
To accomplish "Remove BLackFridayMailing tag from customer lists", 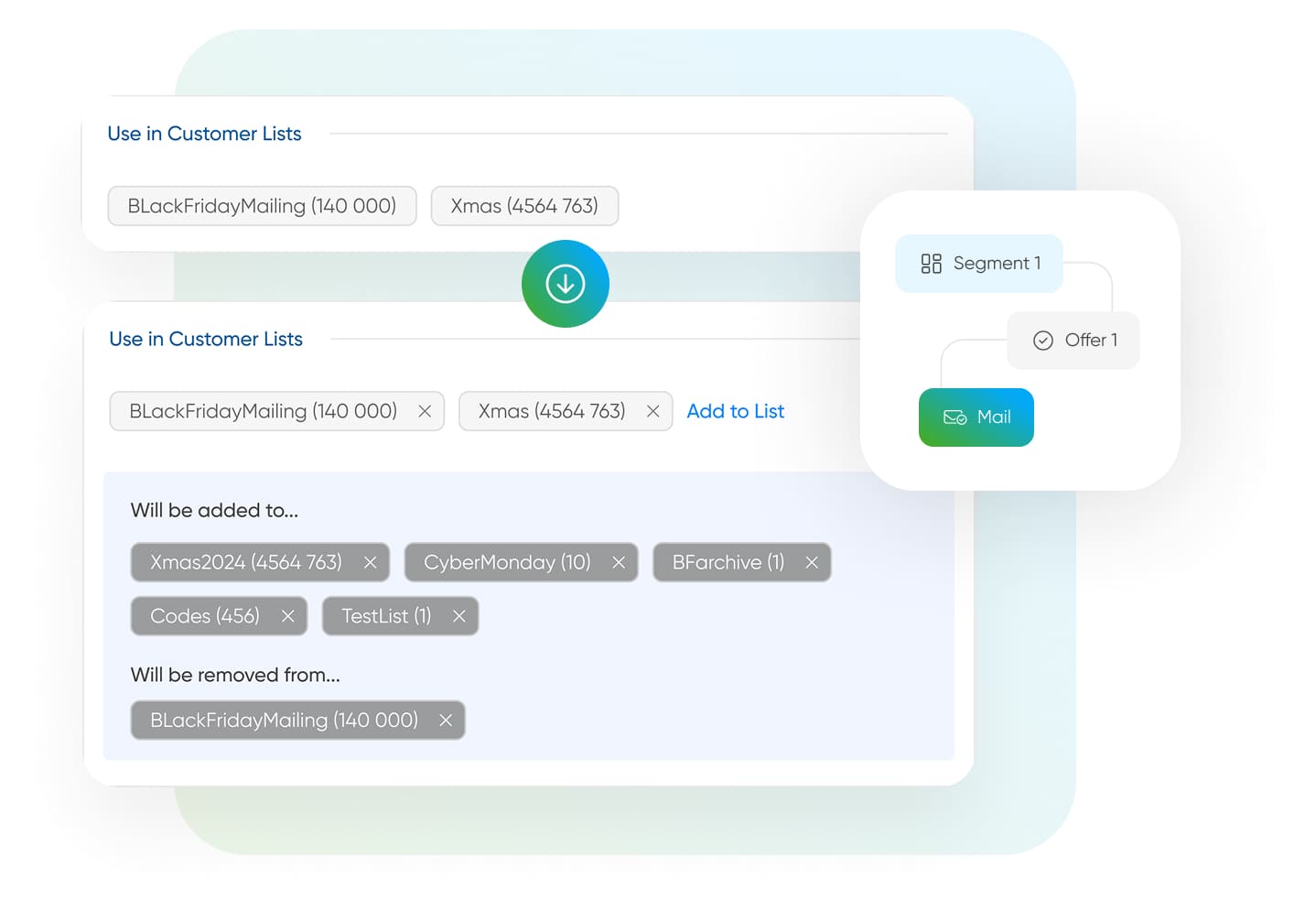I will coord(425,412).
